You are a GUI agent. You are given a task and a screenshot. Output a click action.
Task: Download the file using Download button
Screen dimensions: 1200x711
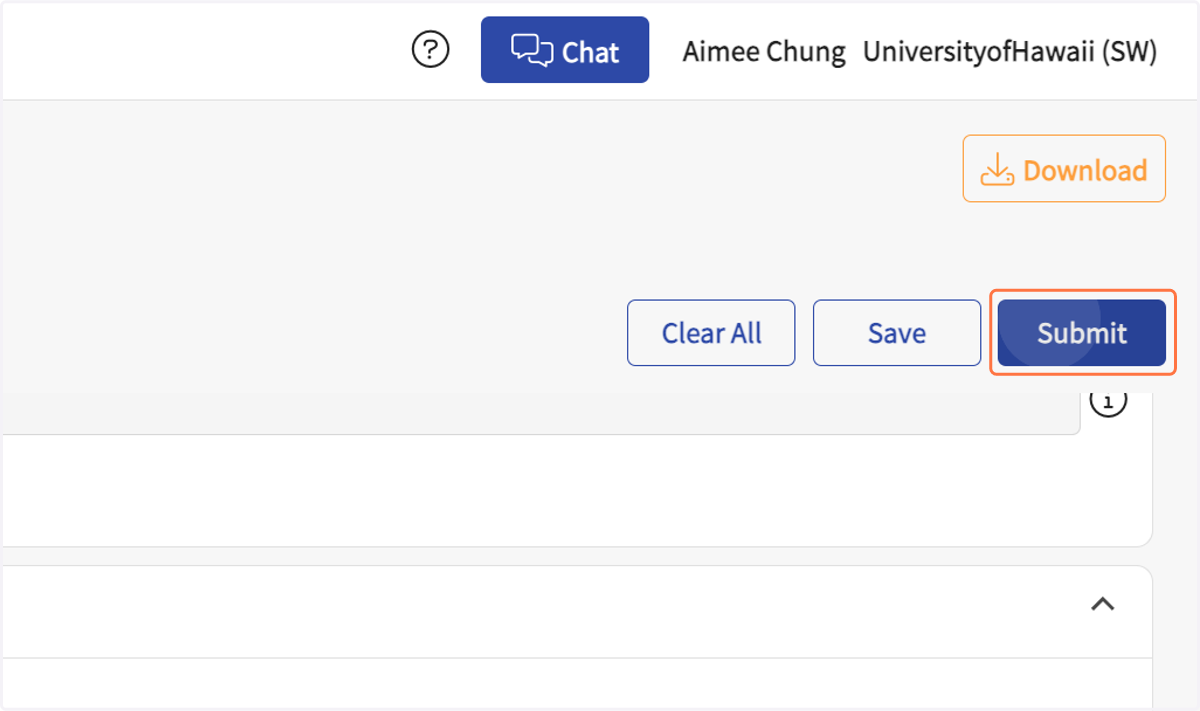1064,169
